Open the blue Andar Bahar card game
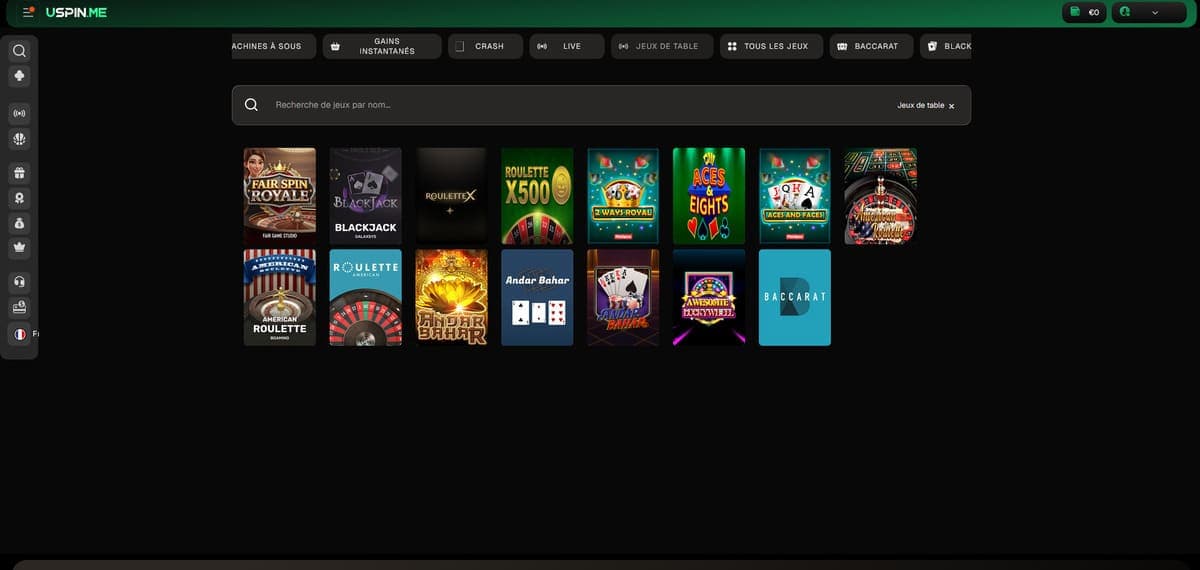The height and width of the screenshot is (570, 1200). point(538,297)
